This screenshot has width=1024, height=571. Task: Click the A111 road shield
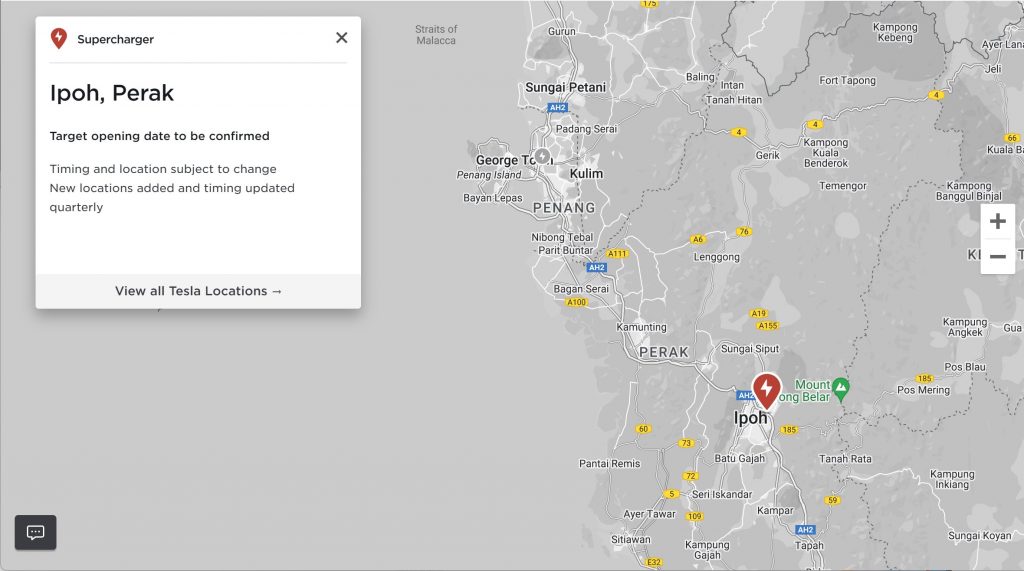tap(617, 253)
